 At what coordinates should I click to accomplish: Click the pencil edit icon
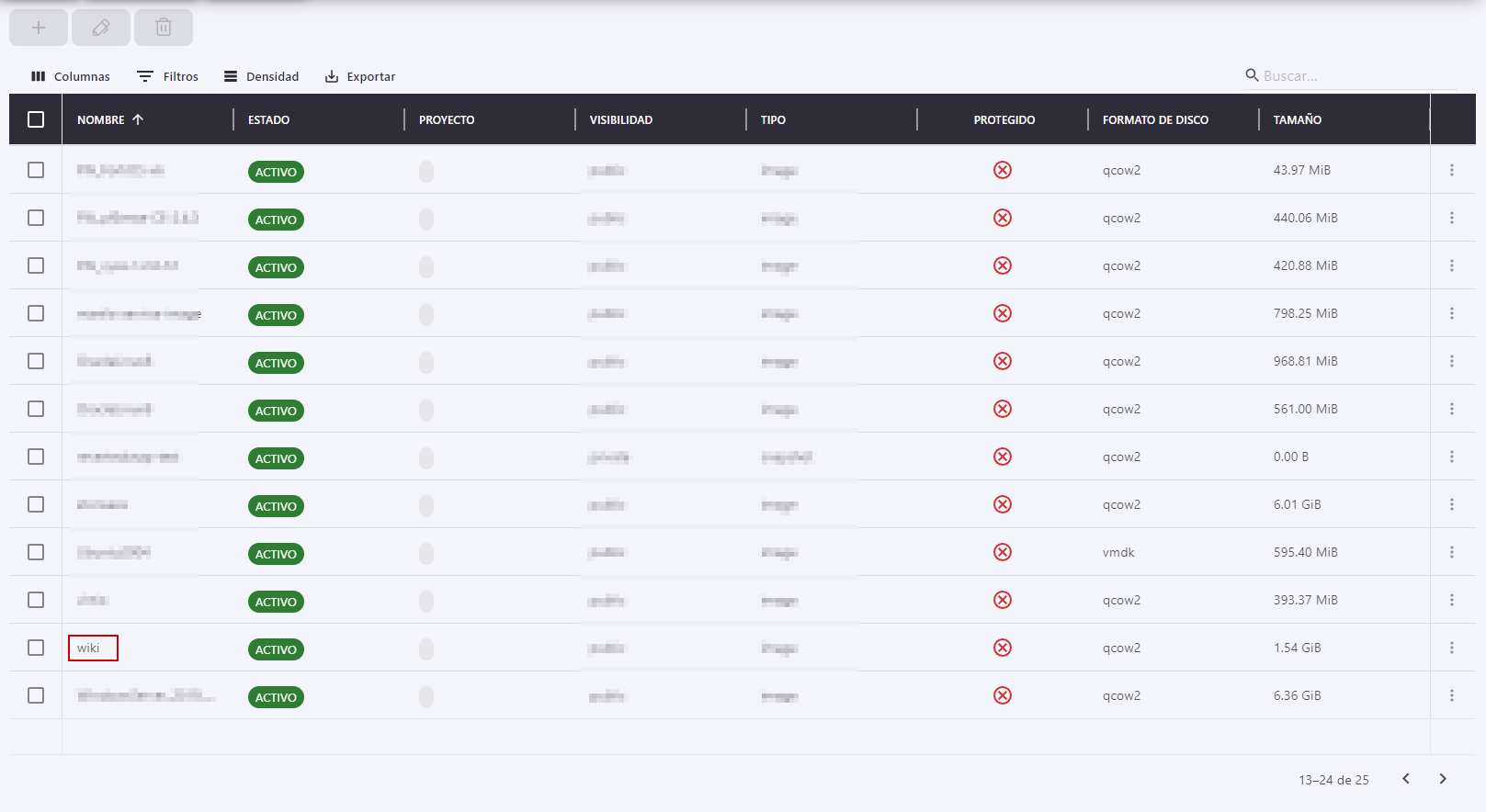(101, 28)
